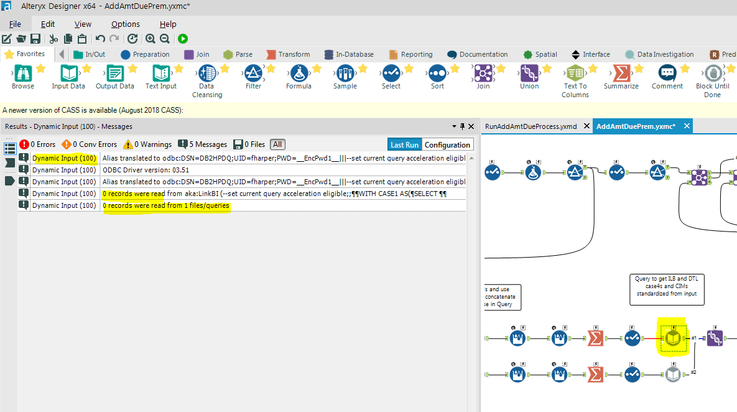This screenshot has width=737, height=412.
Task: Switch Results to Last Run view
Action: (x=404, y=145)
